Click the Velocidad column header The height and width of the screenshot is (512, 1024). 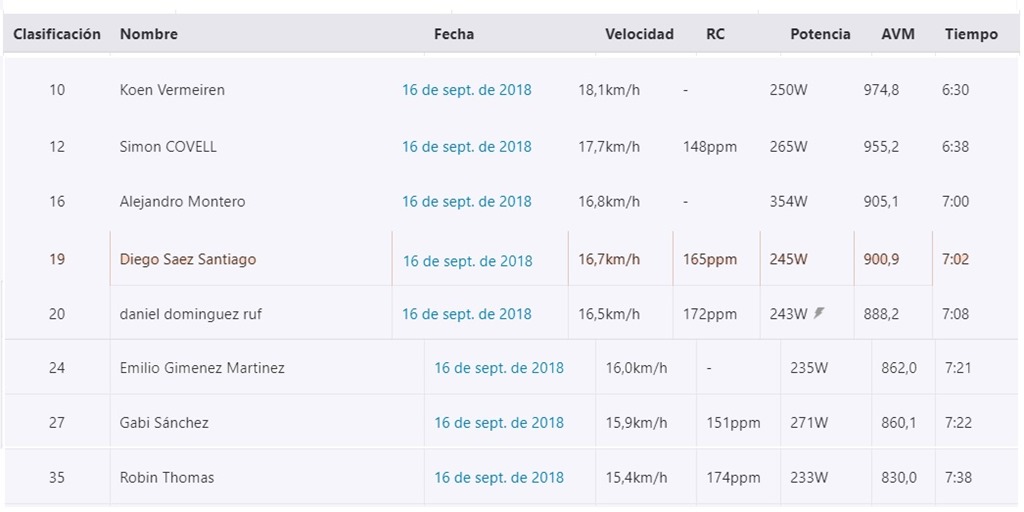pos(639,34)
